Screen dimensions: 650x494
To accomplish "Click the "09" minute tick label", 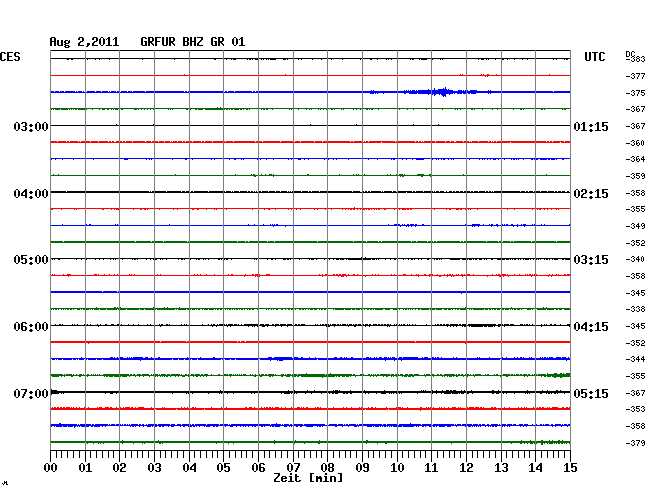I will 362,468.
